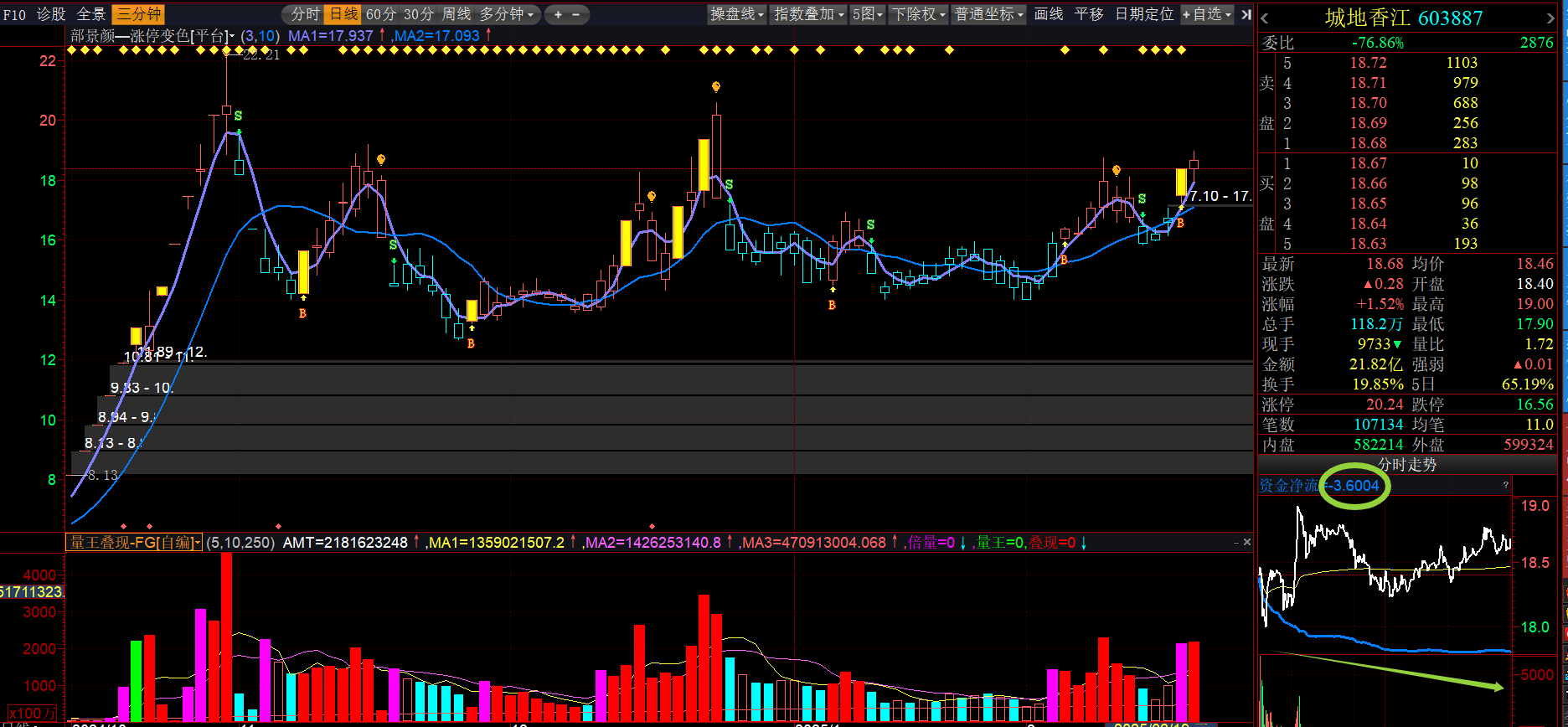Viewport: 1568px width, 727px height.
Task: Click the green S sell signal near 22.21 peak
Action: [x=239, y=116]
